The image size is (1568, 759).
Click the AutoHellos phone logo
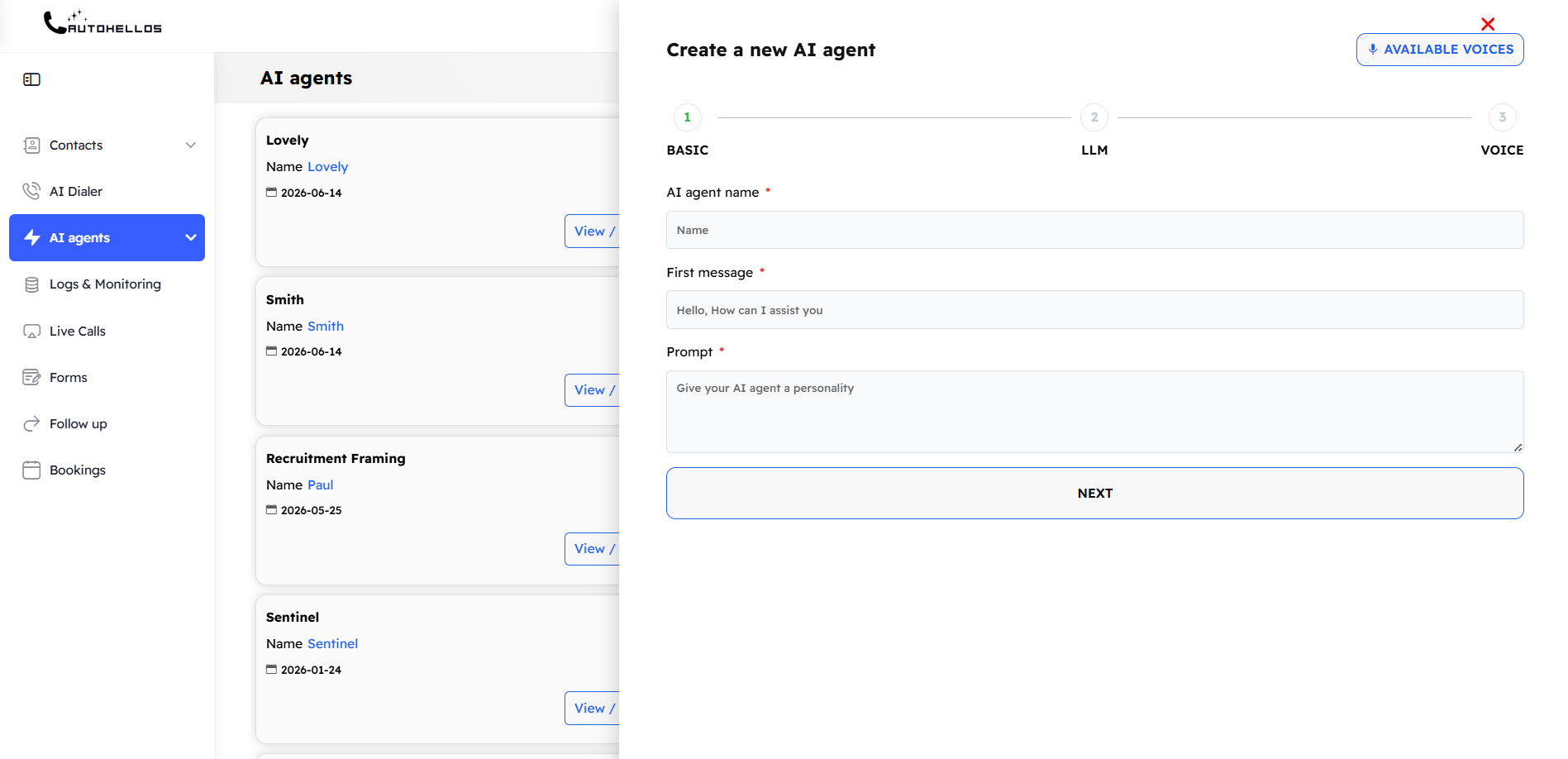[102, 22]
